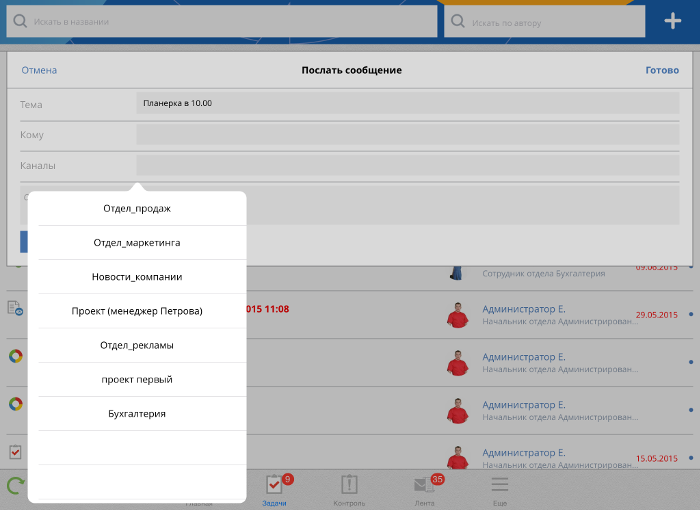
Task: Choose Отдел_рекламы from channel list
Action: [x=137, y=345]
